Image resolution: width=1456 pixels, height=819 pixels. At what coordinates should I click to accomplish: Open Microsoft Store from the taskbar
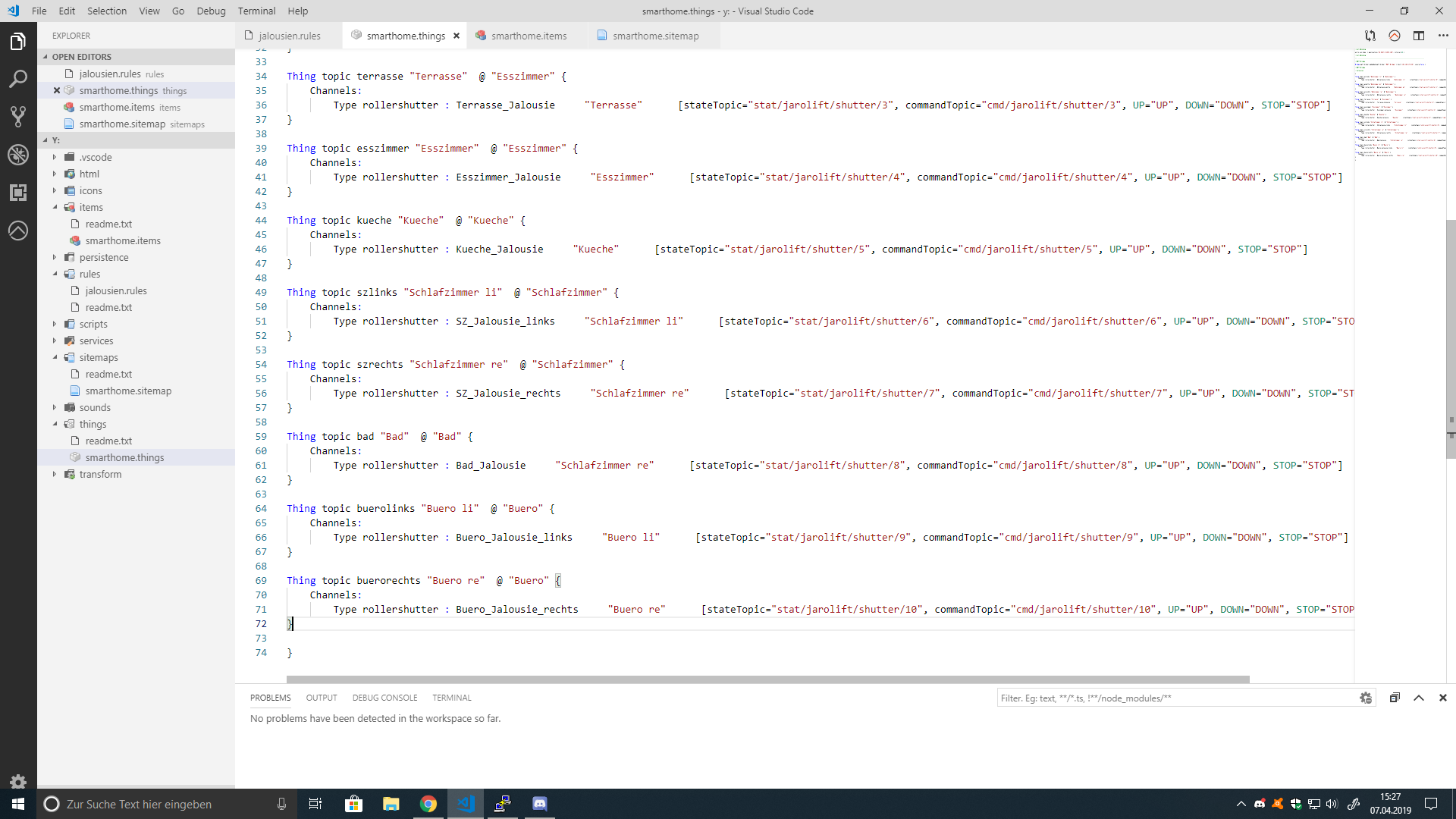pos(353,804)
